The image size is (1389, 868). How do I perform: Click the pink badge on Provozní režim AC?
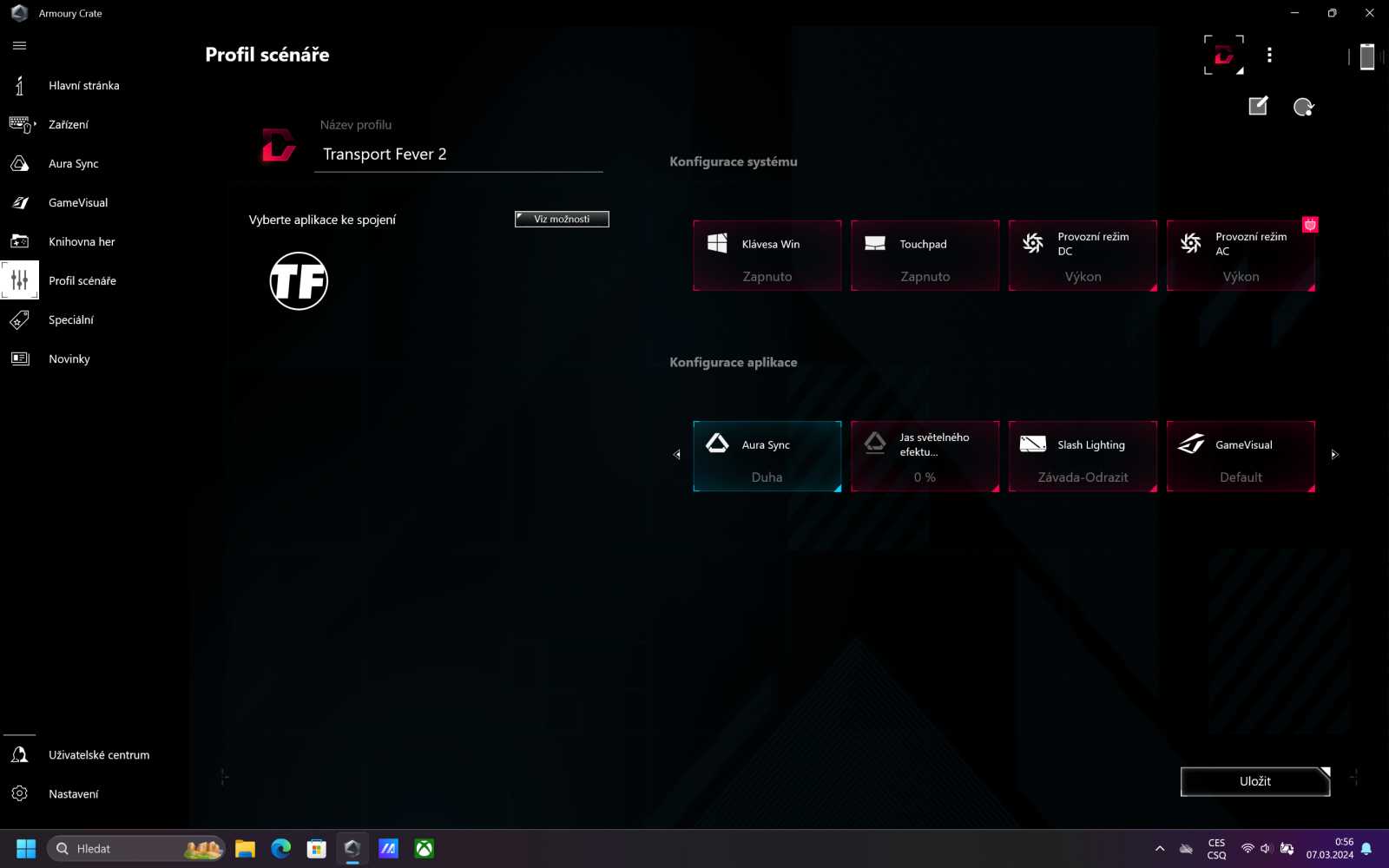1310,225
